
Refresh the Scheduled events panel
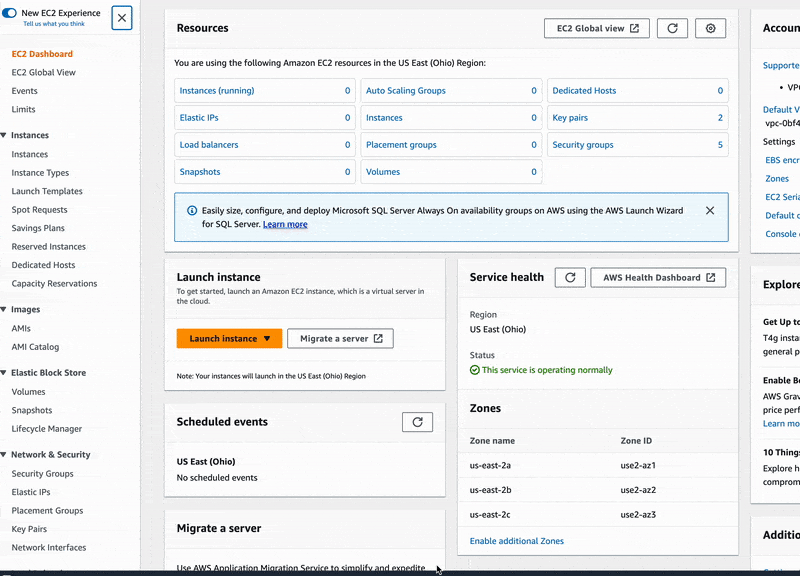(418, 422)
